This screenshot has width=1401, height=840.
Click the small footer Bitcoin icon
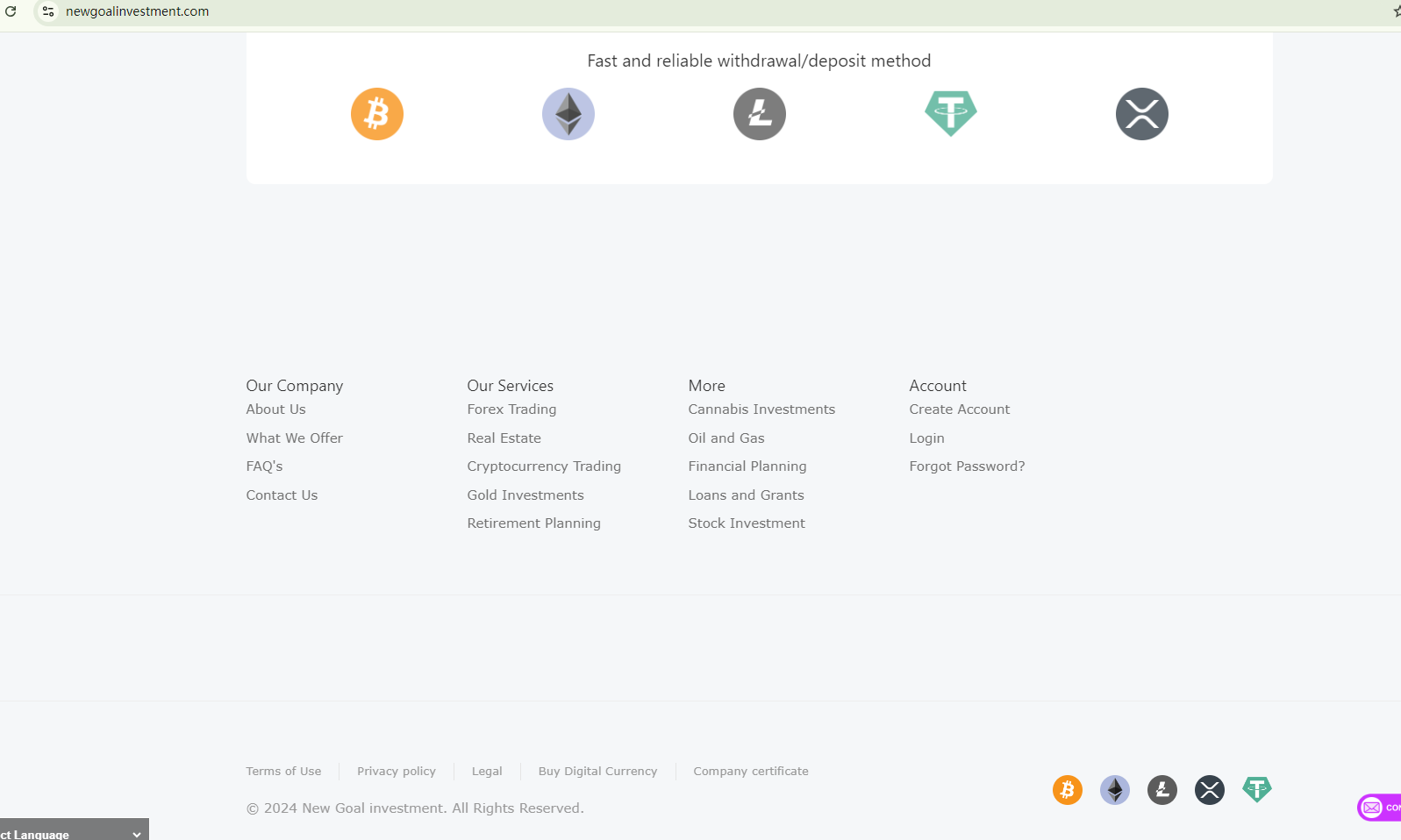1068,790
